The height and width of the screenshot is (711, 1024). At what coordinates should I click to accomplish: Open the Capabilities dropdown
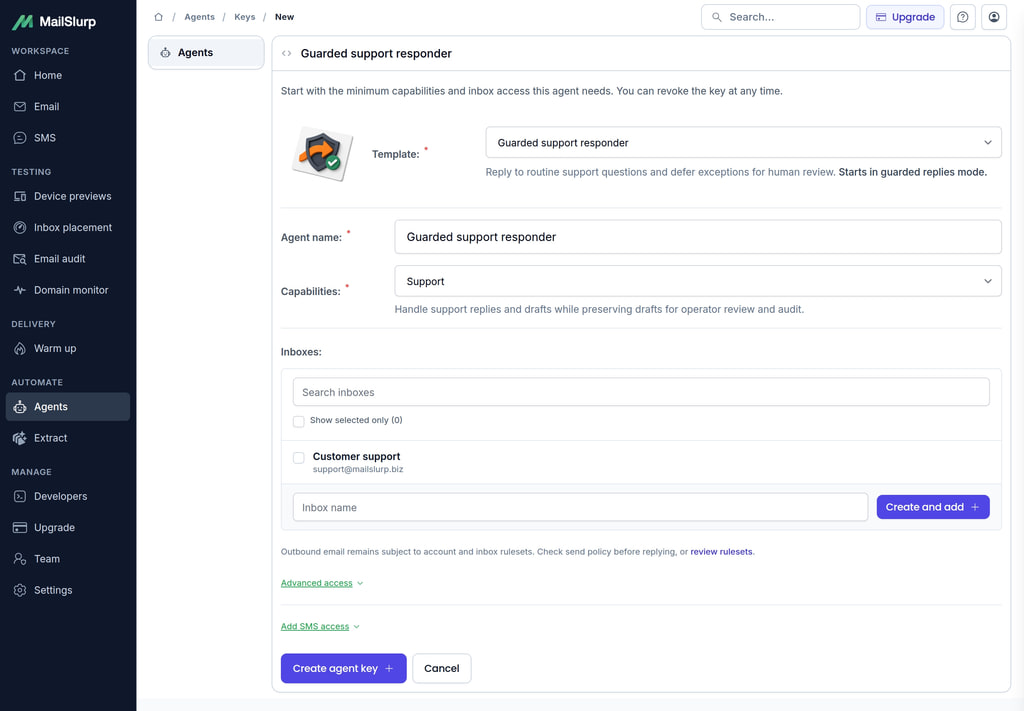[x=697, y=281]
